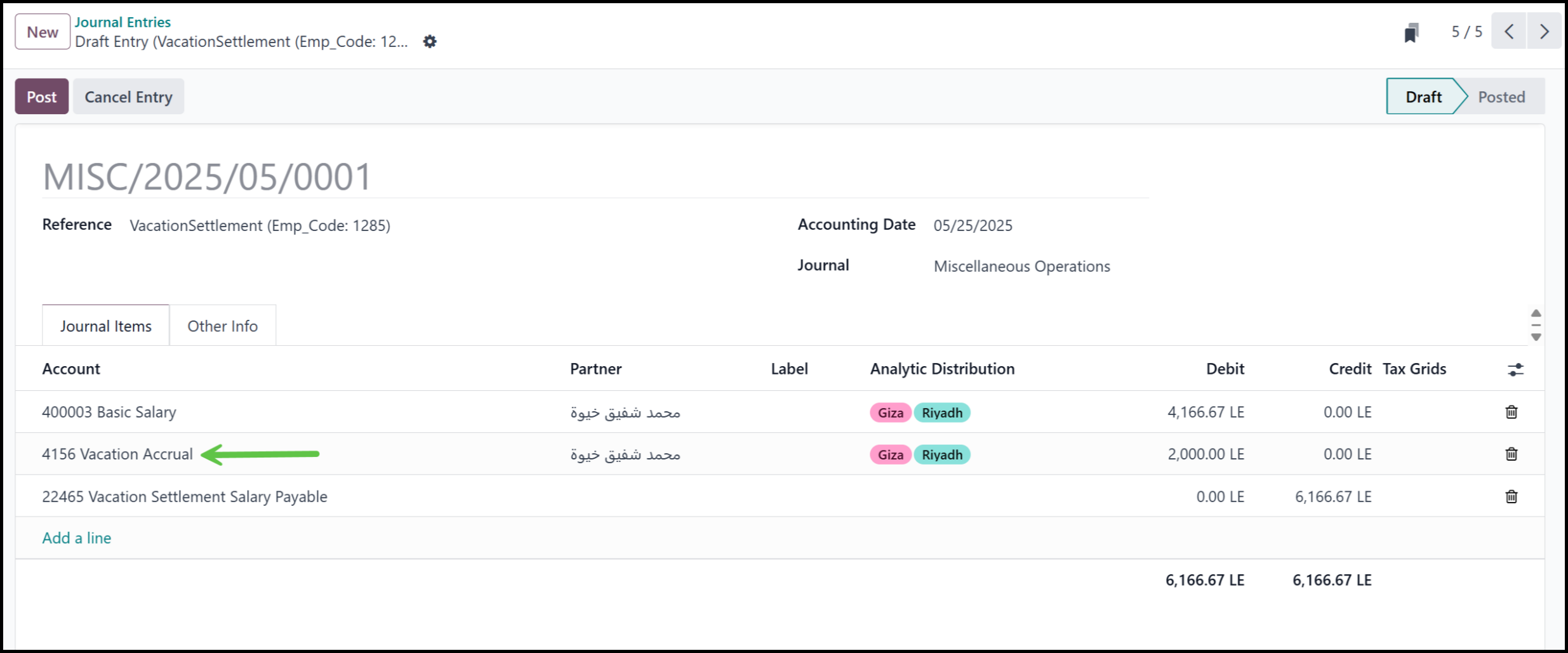Delete the Vacation Accrual line
1568x653 pixels.
click(x=1511, y=454)
